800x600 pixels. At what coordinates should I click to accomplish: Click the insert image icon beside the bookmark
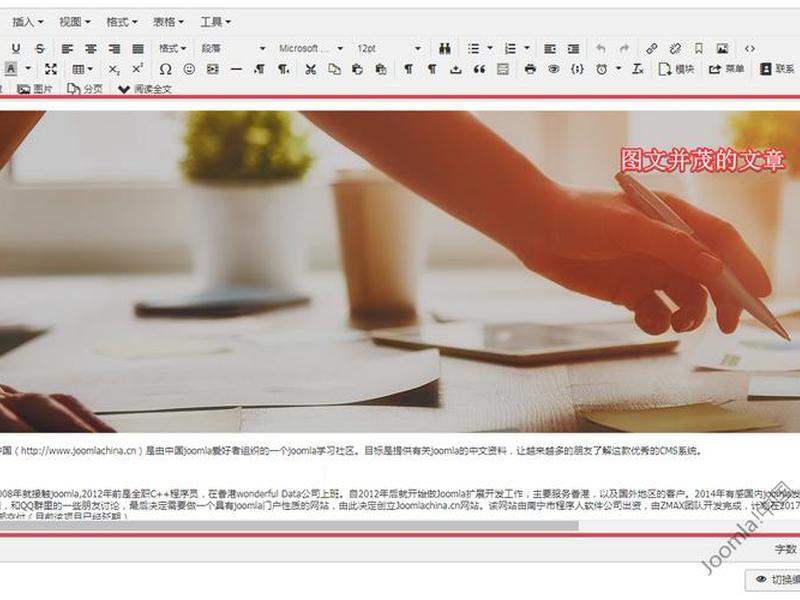[x=722, y=48]
